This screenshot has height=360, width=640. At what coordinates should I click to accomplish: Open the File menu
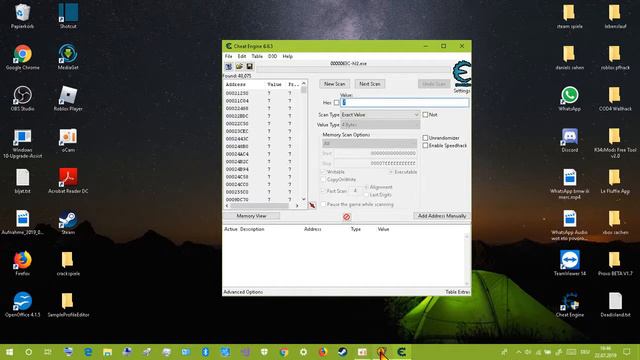point(229,56)
